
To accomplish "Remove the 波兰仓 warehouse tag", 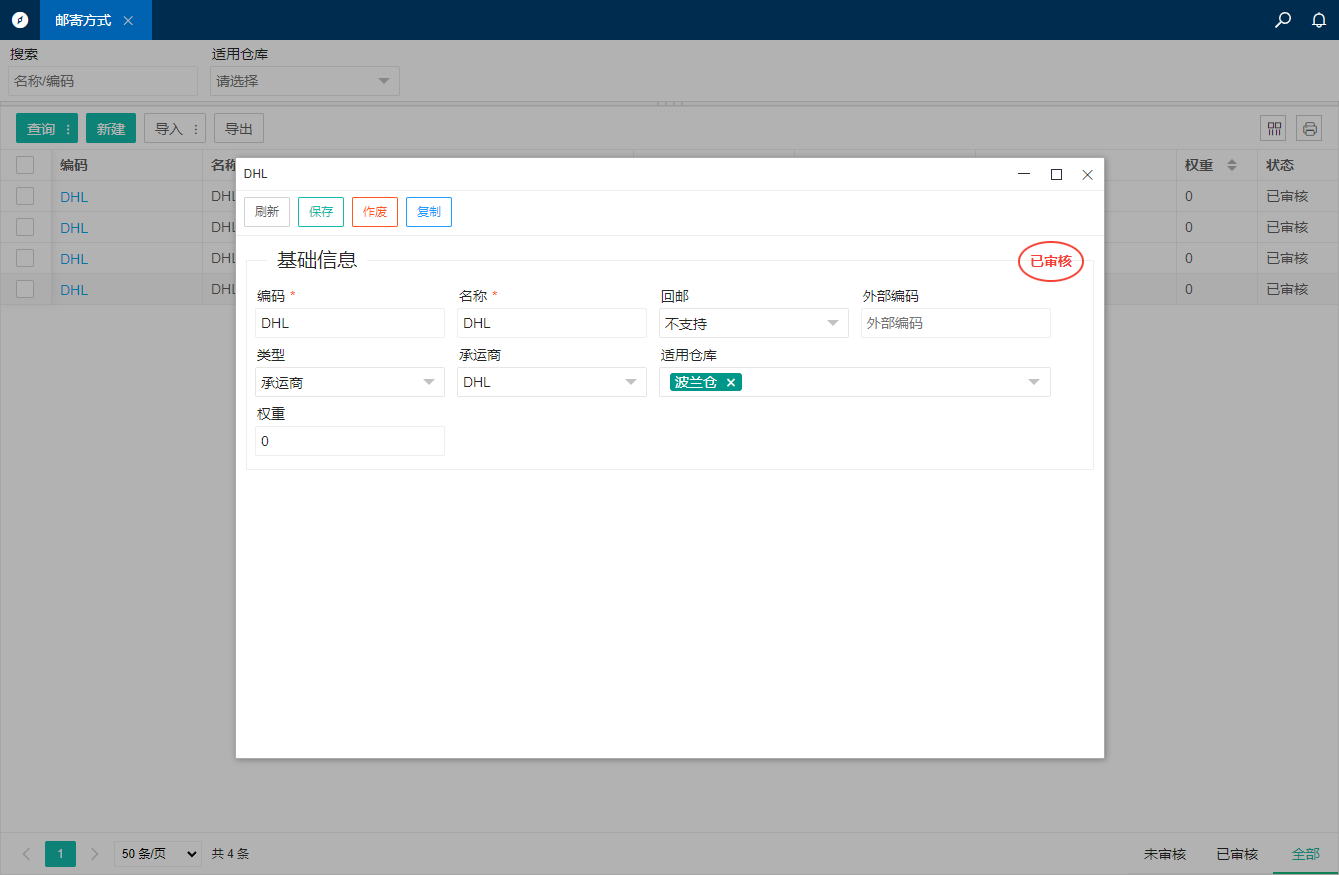I will coord(731,382).
